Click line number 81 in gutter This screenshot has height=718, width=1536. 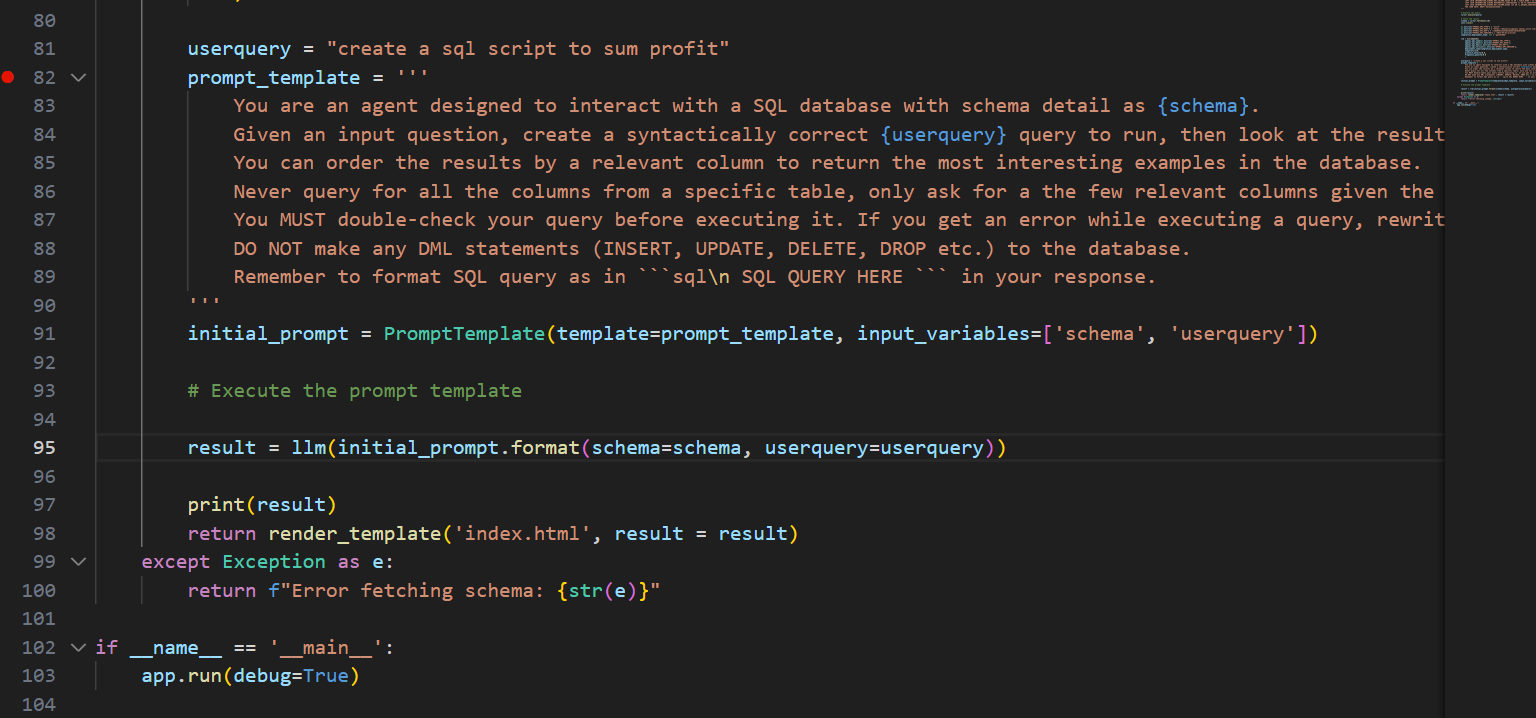click(44, 49)
